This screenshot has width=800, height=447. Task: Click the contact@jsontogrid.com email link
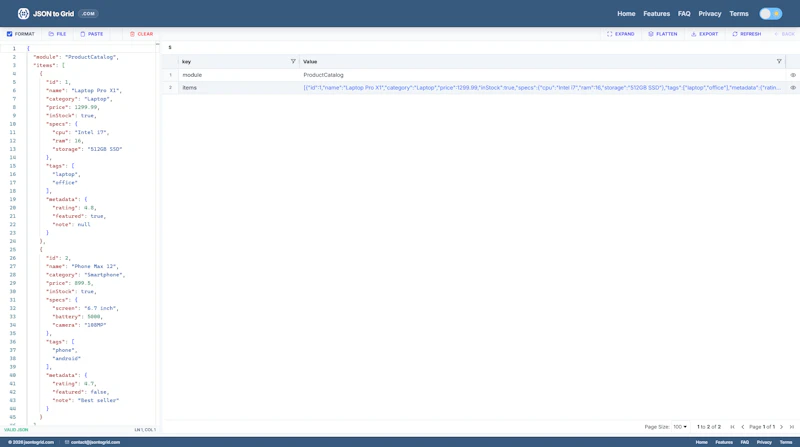[92, 442]
